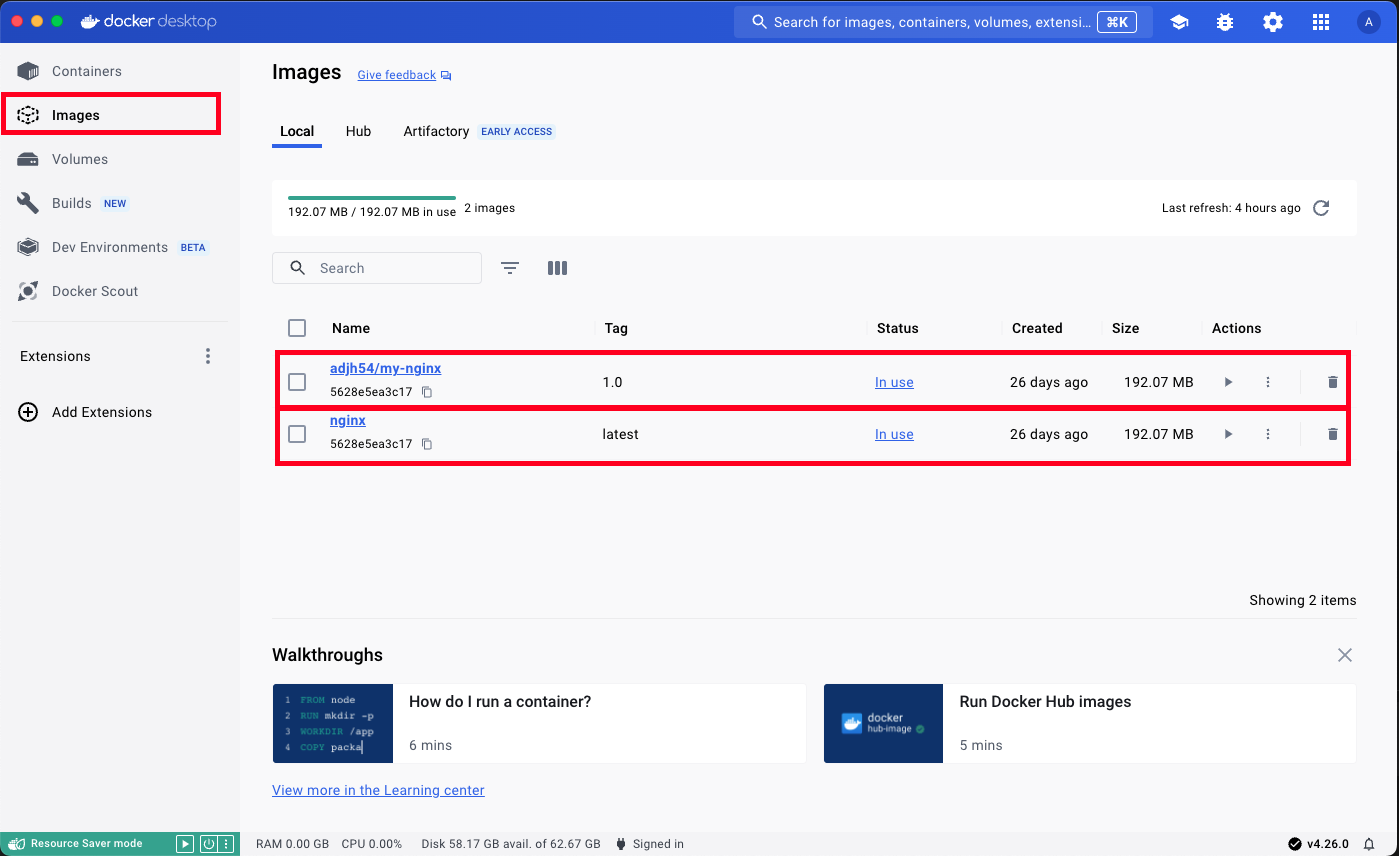The image size is (1399, 856).
Task: Sort by the Name column header
Action: 351,328
